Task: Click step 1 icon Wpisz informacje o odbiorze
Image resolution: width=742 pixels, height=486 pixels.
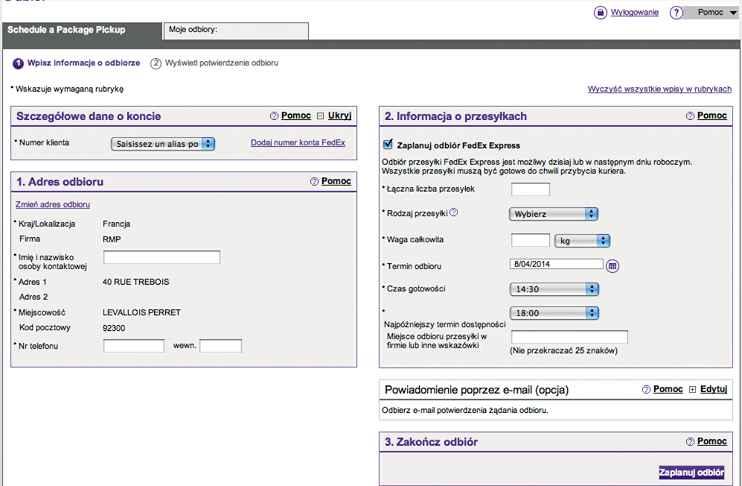Action: (18, 63)
